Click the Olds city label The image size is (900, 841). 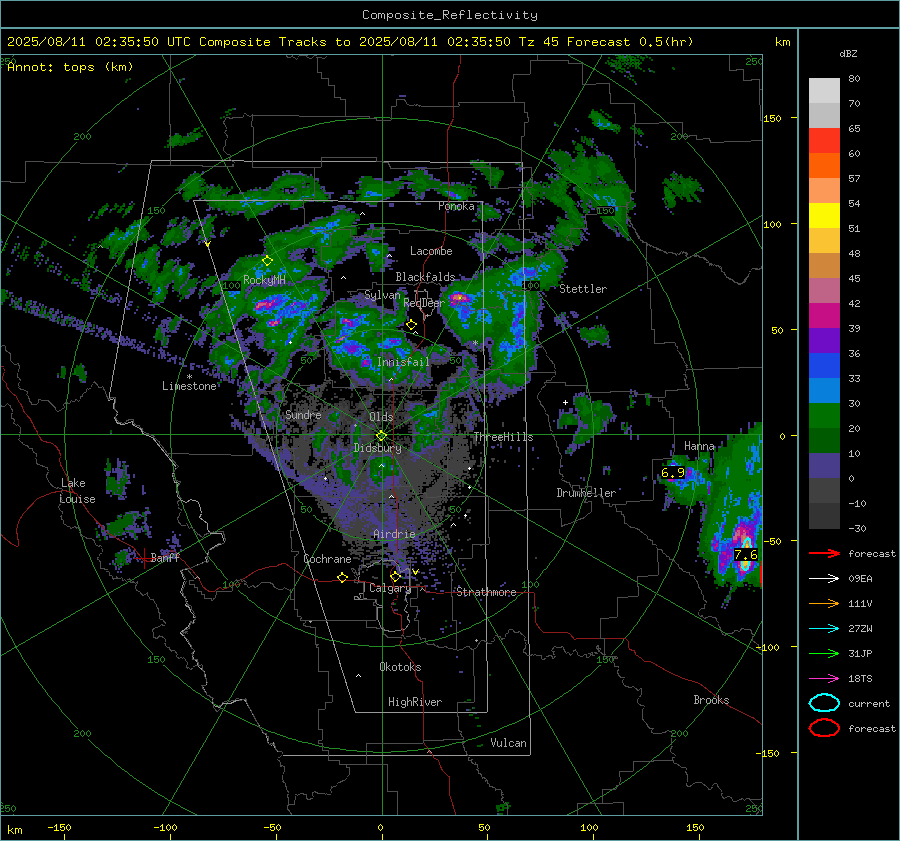pos(381,417)
